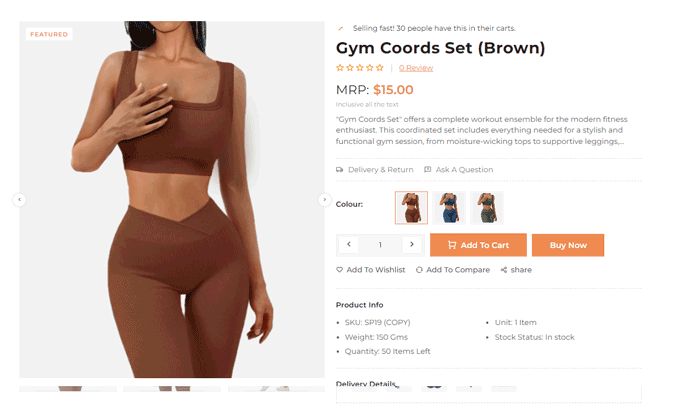Click the first thumbnail below main image

[68, 388]
